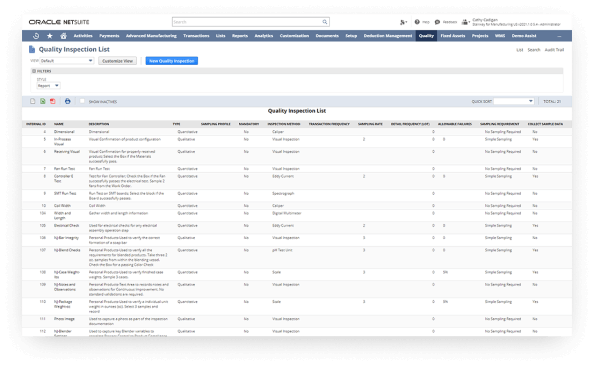Click the 'SMT Run Test' name cell
Image resolution: width=594 pixels, height=367 pixels.
(x=65, y=193)
